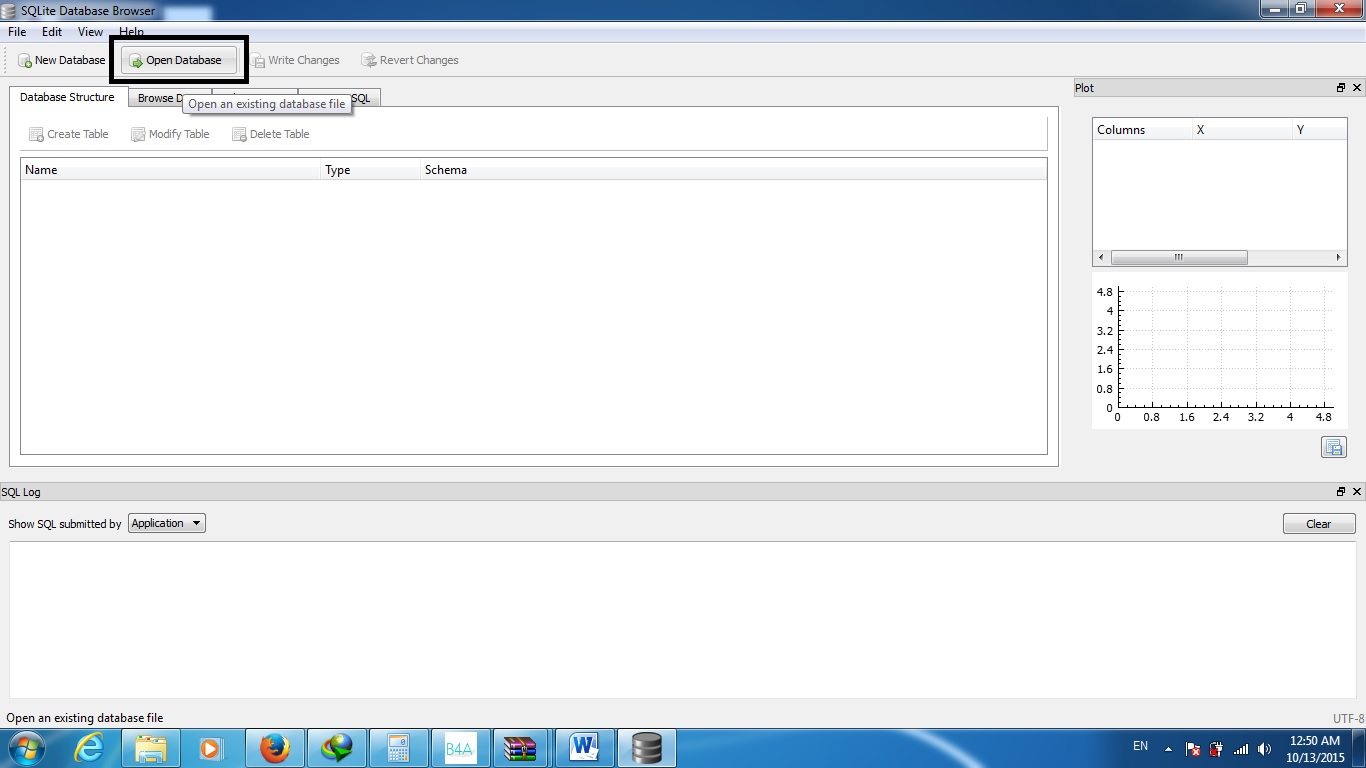The height and width of the screenshot is (768, 1366).
Task: Click the SQLite Database Browser taskbar icon
Action: coord(647,748)
